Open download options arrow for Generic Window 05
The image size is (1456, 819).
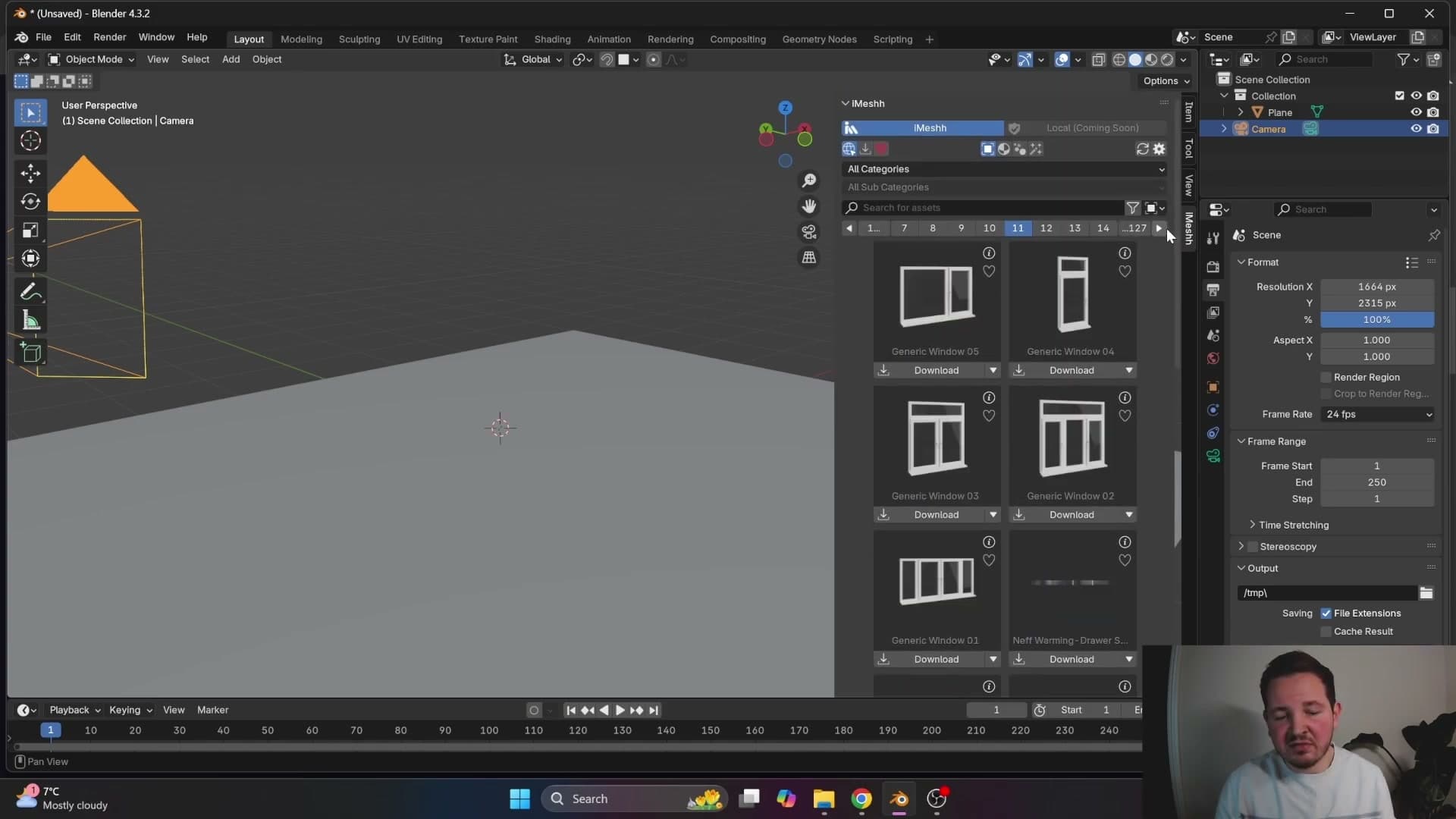993,371
